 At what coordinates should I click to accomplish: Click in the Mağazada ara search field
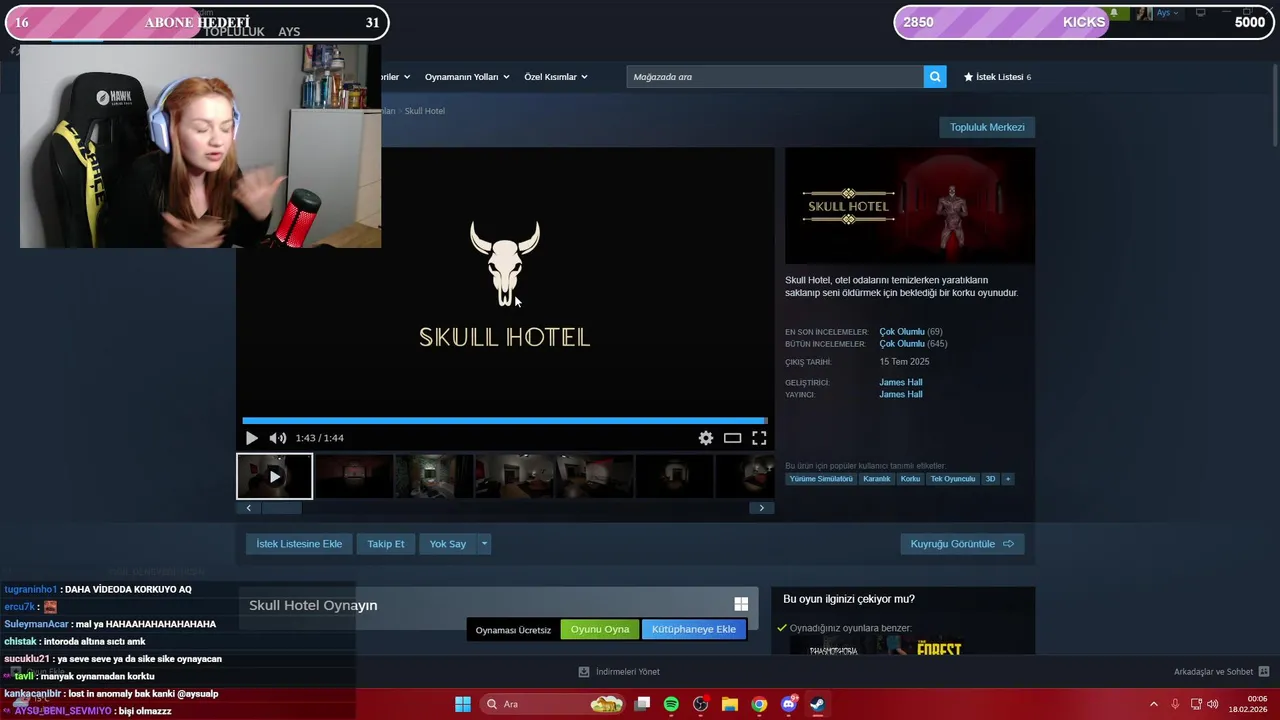775,77
